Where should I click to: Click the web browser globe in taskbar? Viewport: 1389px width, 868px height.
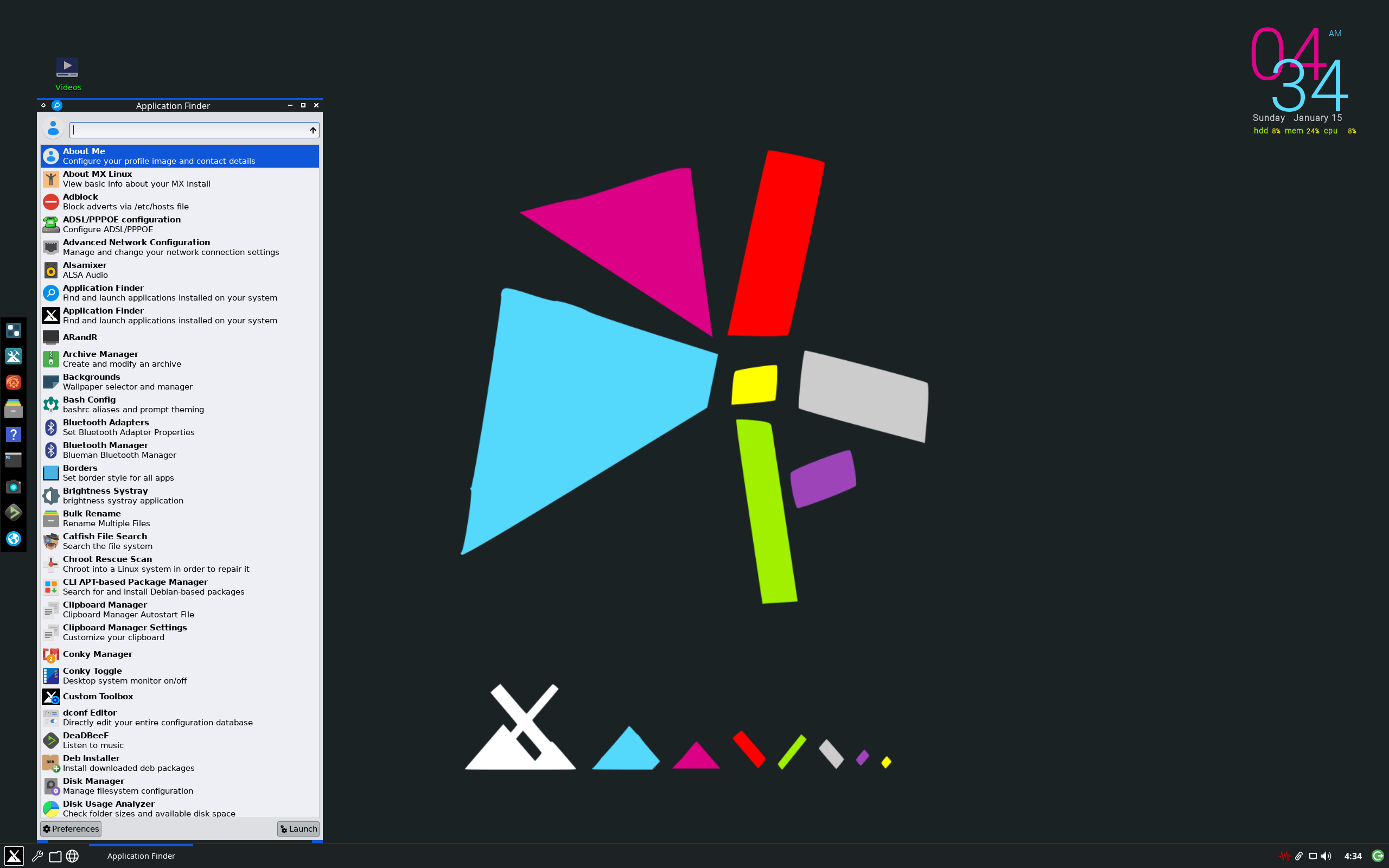click(72, 856)
